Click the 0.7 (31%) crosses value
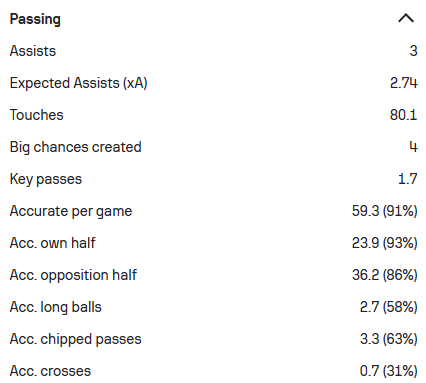Viewport: 426px width, 383px height. (x=389, y=371)
